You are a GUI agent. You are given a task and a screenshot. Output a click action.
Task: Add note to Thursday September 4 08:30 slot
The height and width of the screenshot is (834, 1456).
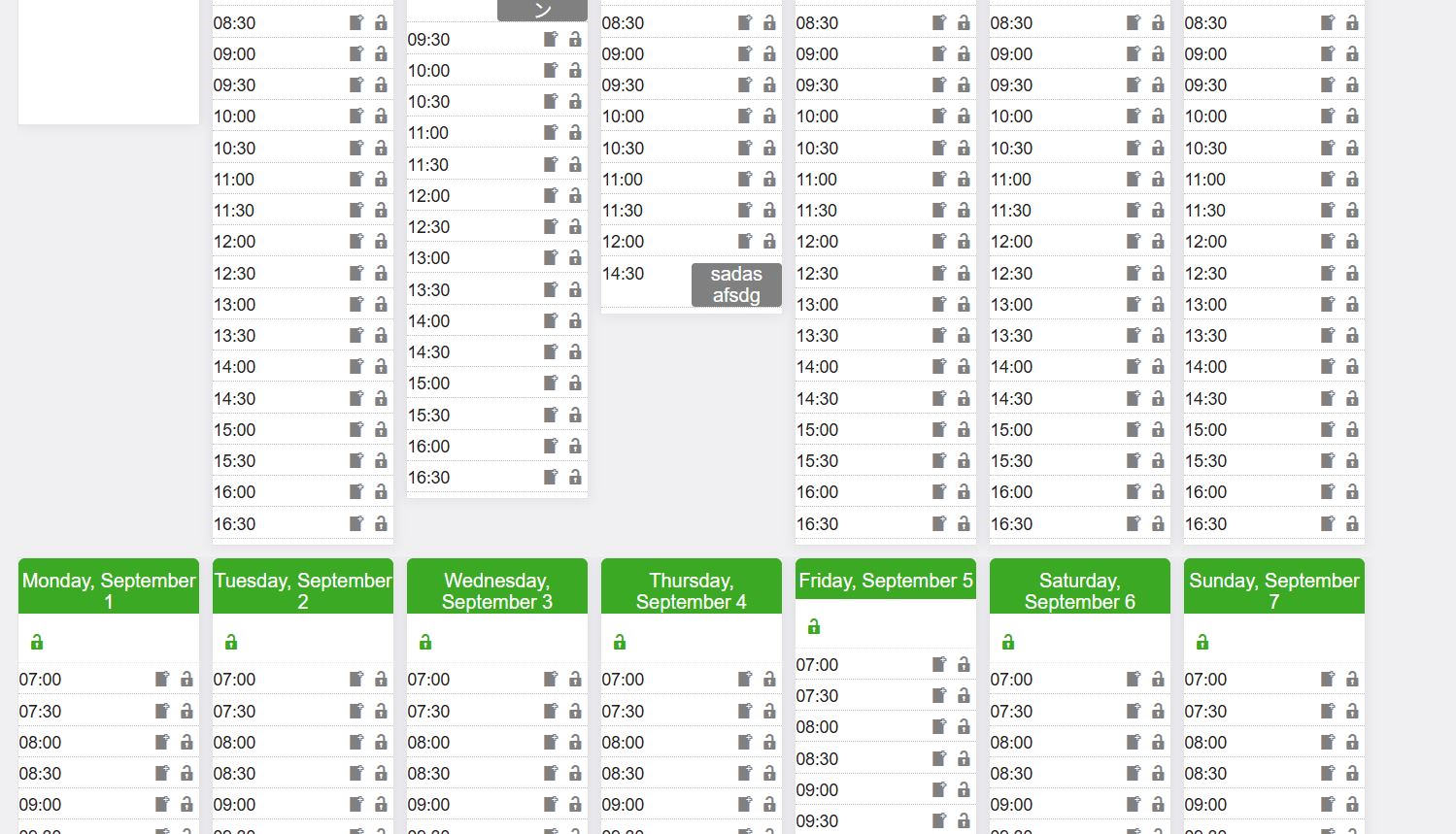tap(745, 774)
